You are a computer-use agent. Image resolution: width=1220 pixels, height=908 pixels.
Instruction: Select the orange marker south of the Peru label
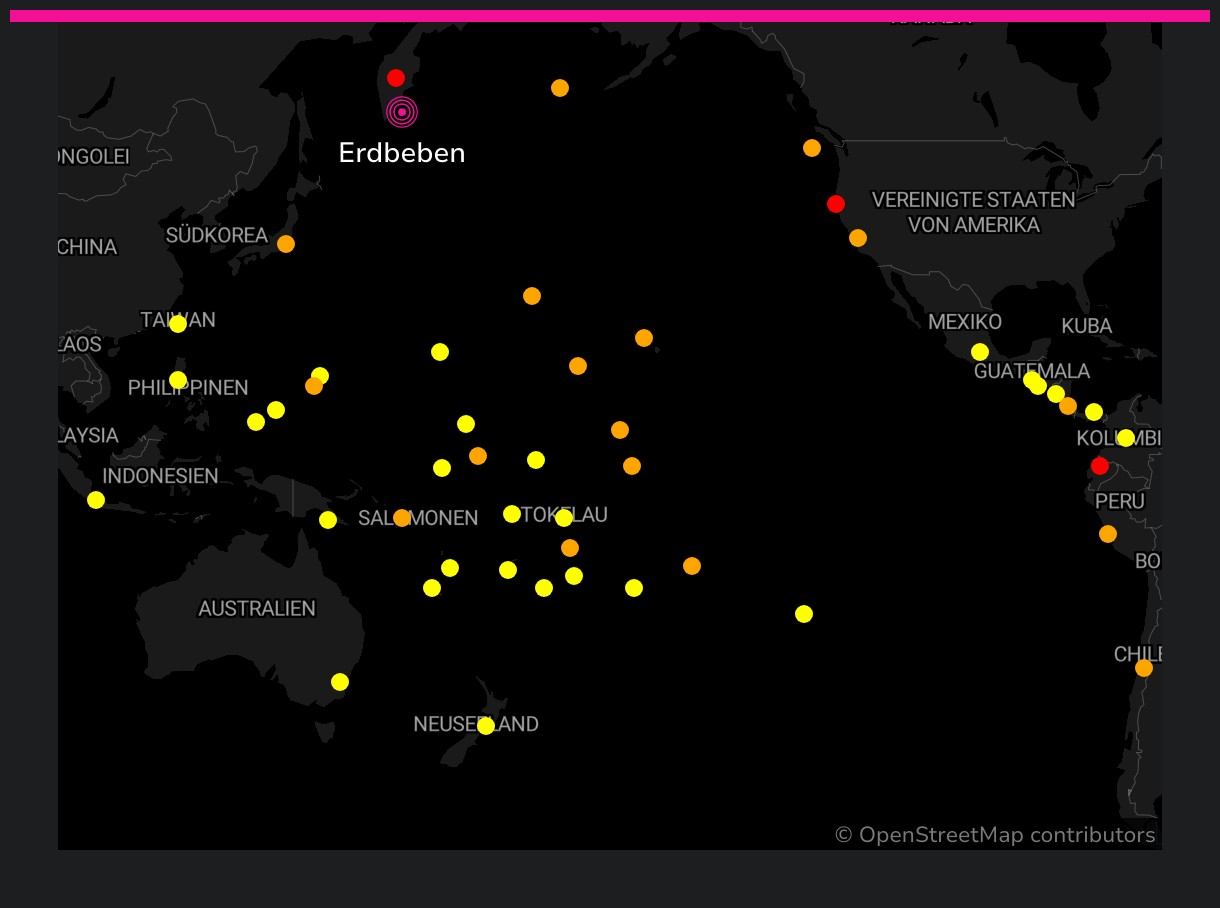coord(1108,534)
